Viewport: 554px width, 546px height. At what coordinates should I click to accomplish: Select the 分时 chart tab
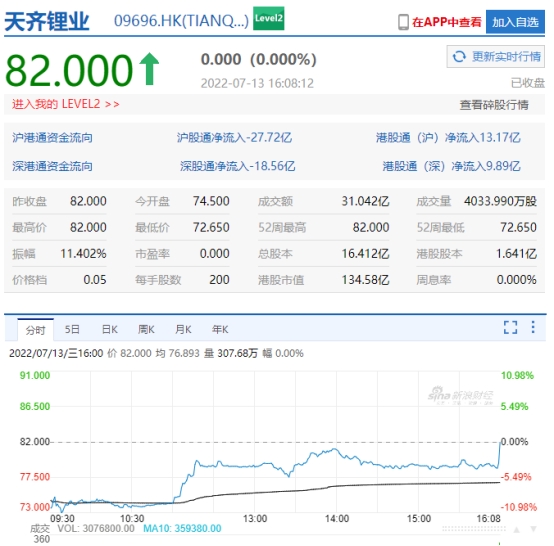tap(36, 330)
